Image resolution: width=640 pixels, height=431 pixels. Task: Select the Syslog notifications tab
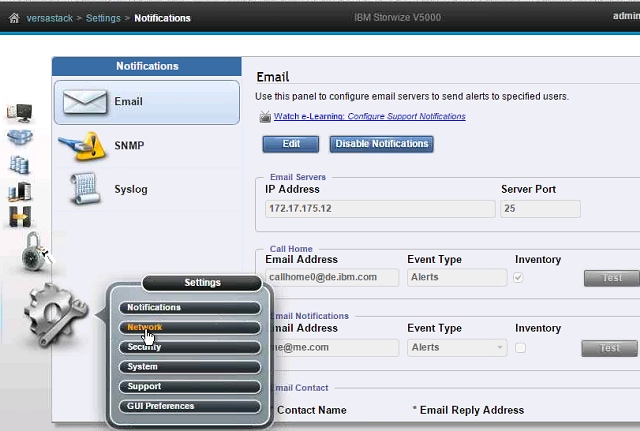147,189
